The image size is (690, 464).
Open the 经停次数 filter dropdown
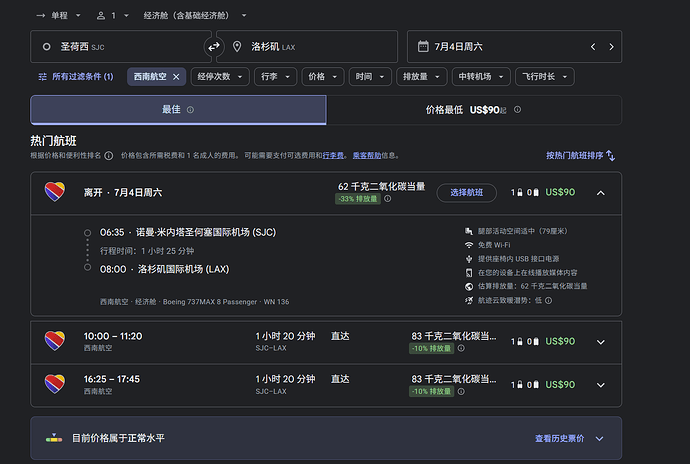point(220,77)
